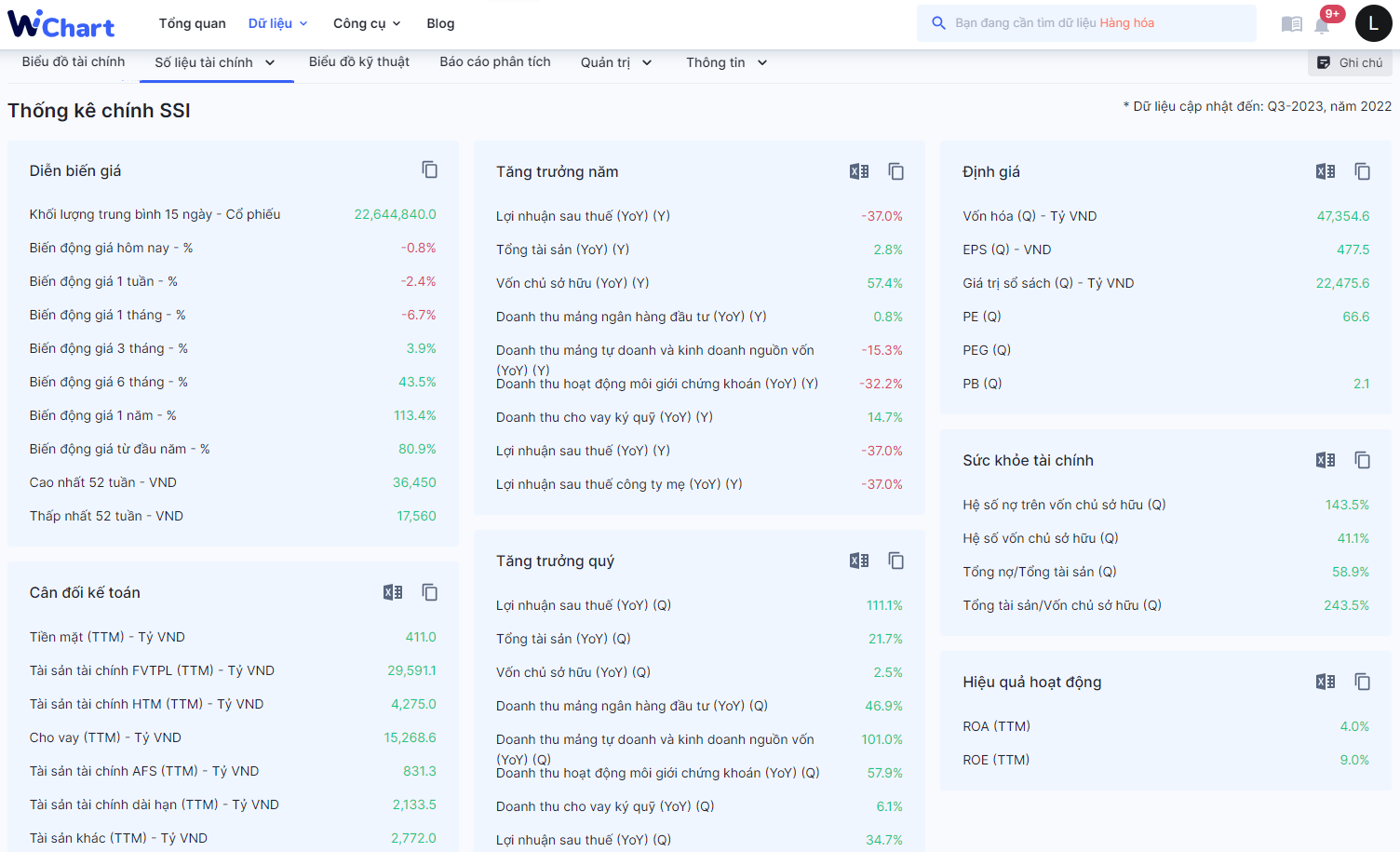This screenshot has width=1400, height=852.
Task: Open the book guide icon
Action: [1291, 24]
